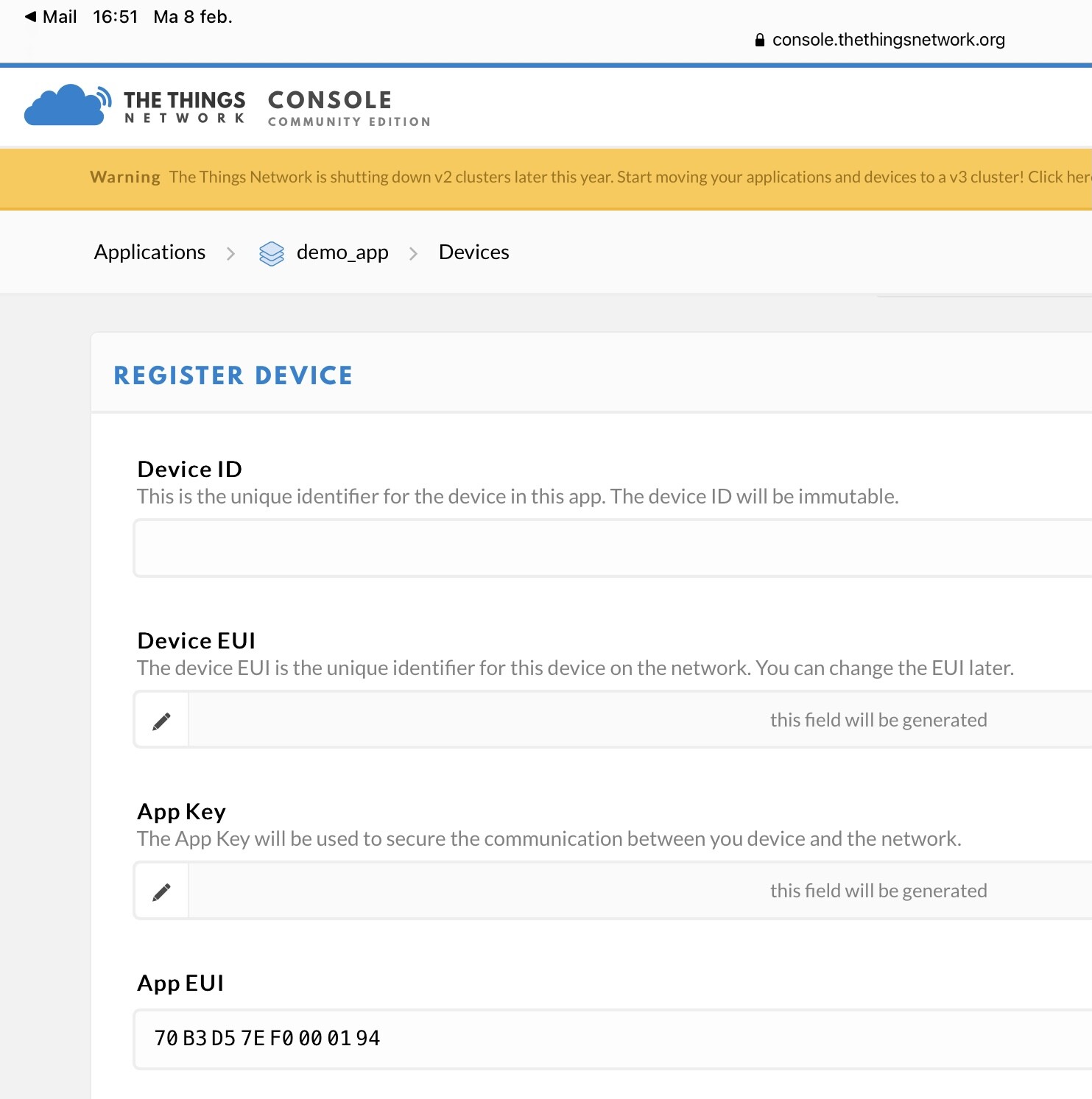Go to demo_app via breadcrumb text
This screenshot has height=1099, width=1092.
342,252
